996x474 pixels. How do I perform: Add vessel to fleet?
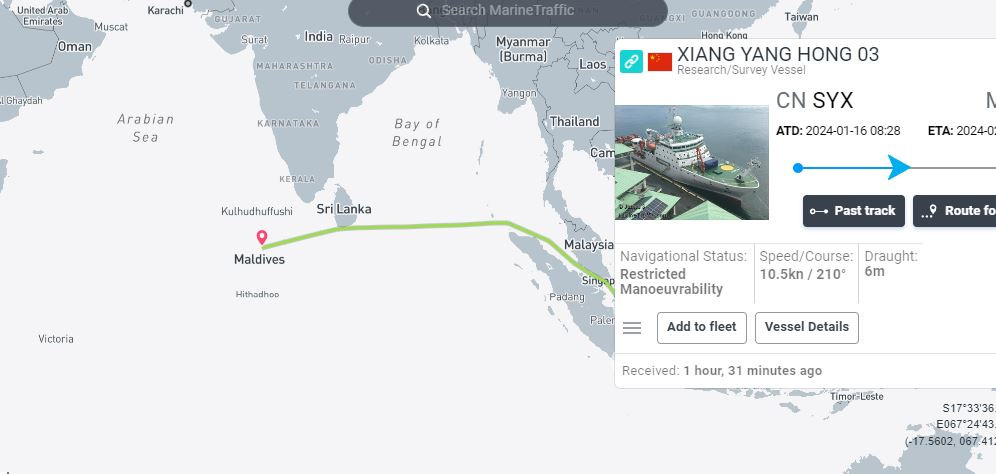[x=702, y=328]
